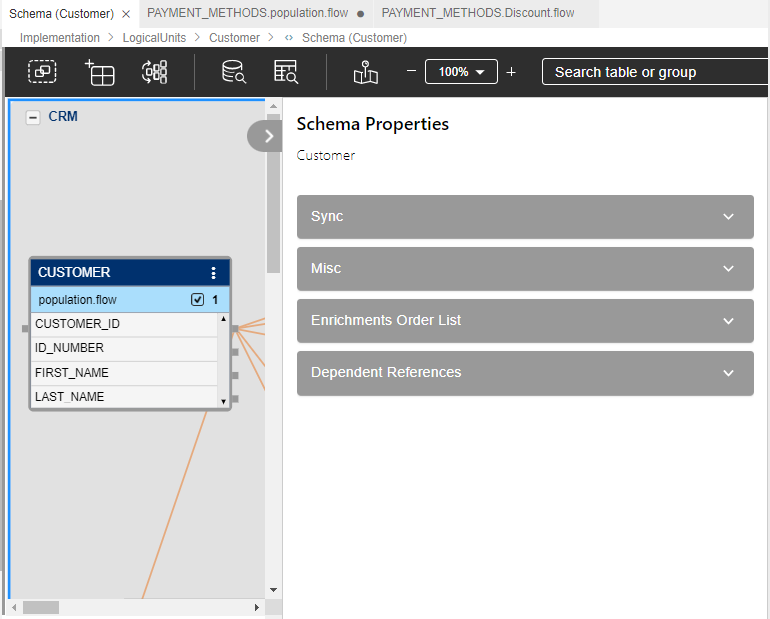The width and height of the screenshot is (770, 619).
Task: Switch to PAYMENT_METHODS.population.flow tab
Action: pos(247,13)
